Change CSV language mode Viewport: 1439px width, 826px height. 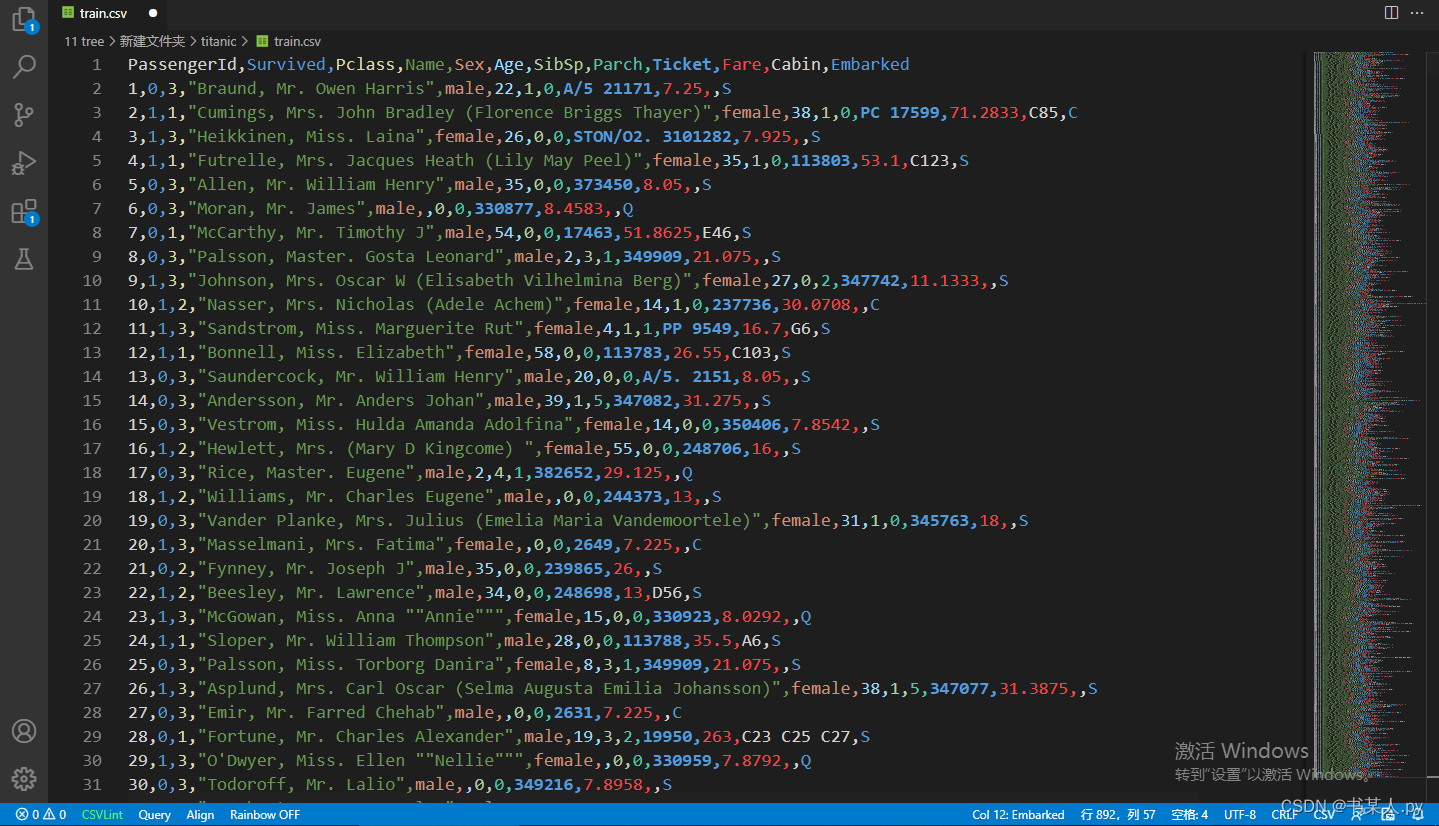click(1324, 815)
